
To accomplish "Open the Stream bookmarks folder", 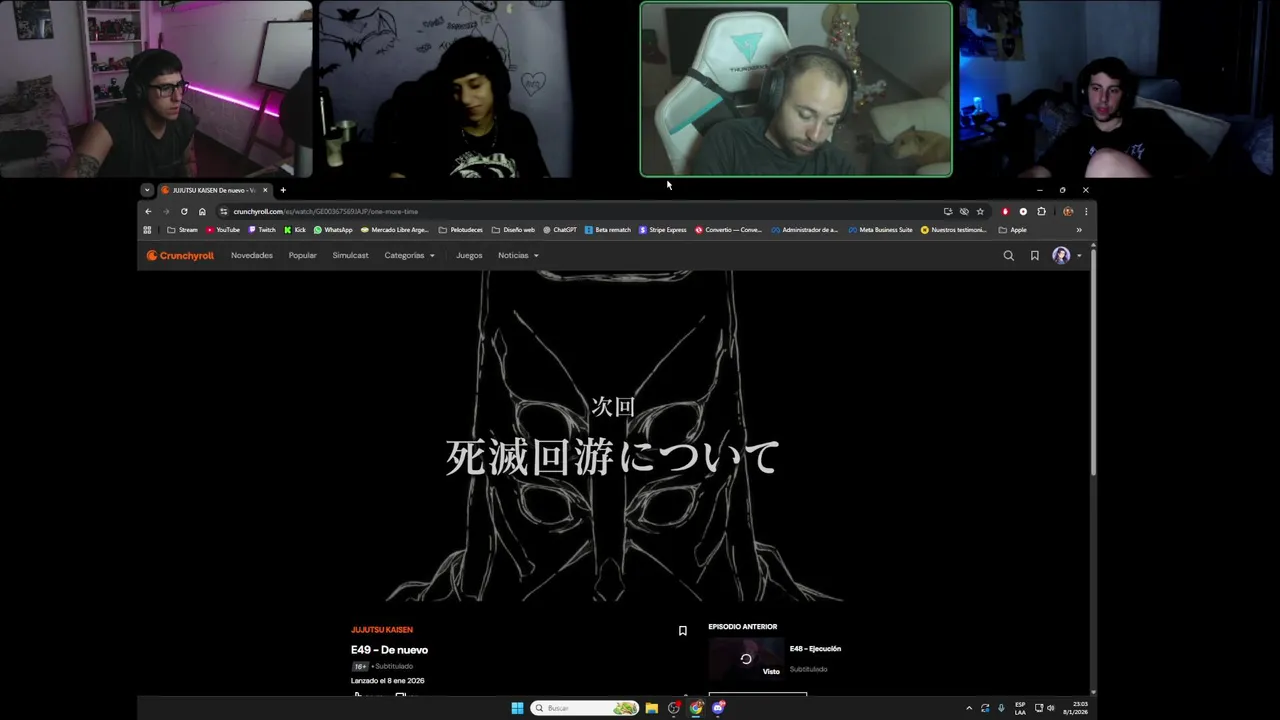I will coord(182,230).
